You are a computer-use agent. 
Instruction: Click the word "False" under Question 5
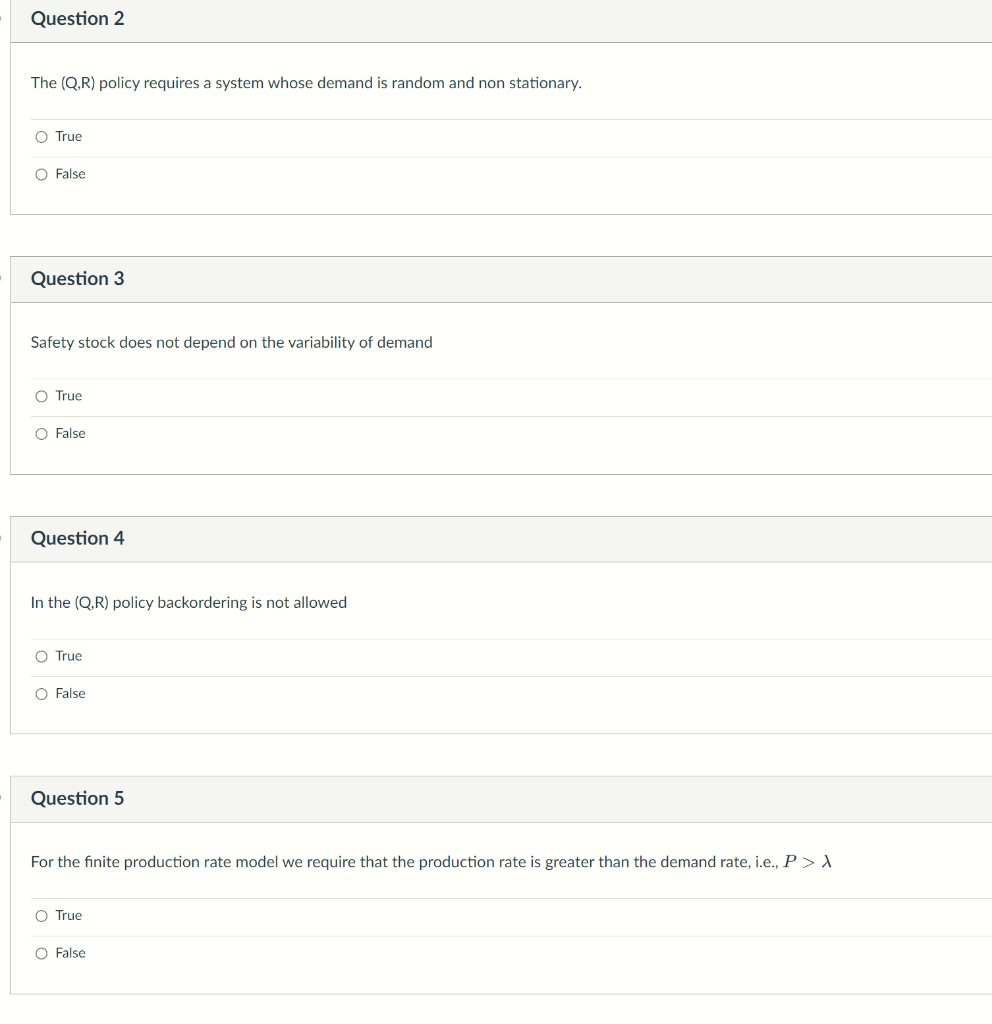[x=70, y=954]
